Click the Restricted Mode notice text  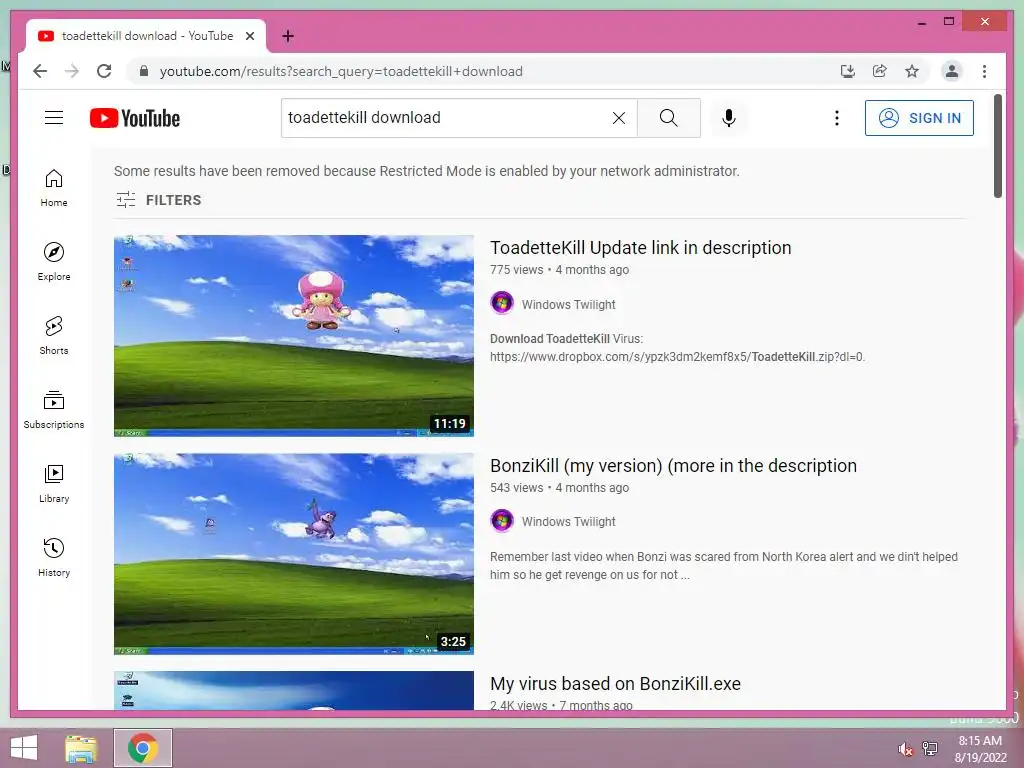tap(426, 171)
